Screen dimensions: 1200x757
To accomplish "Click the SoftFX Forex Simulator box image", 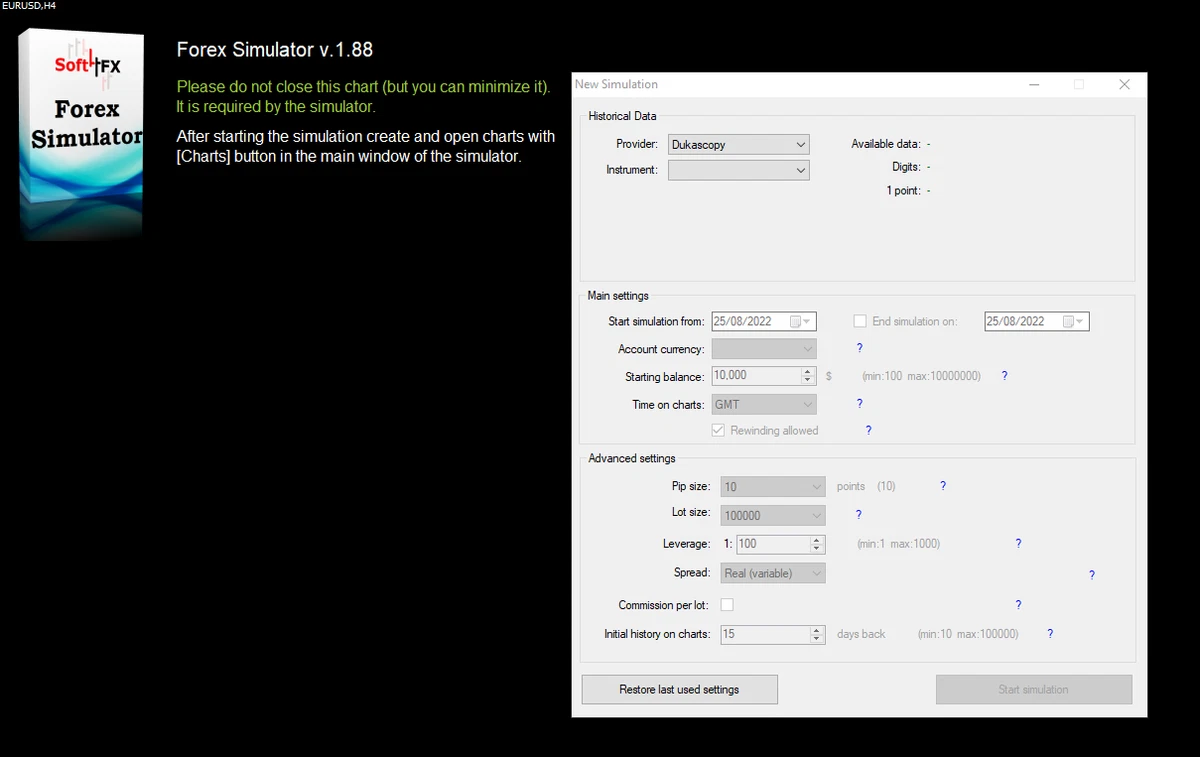I will click(82, 135).
